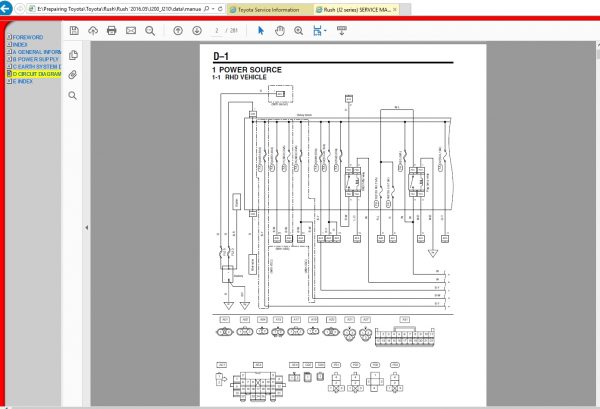Viewport: 600px width, 409px height.
Task: Click the Print icon in PDF toolbar
Action: 112,31
